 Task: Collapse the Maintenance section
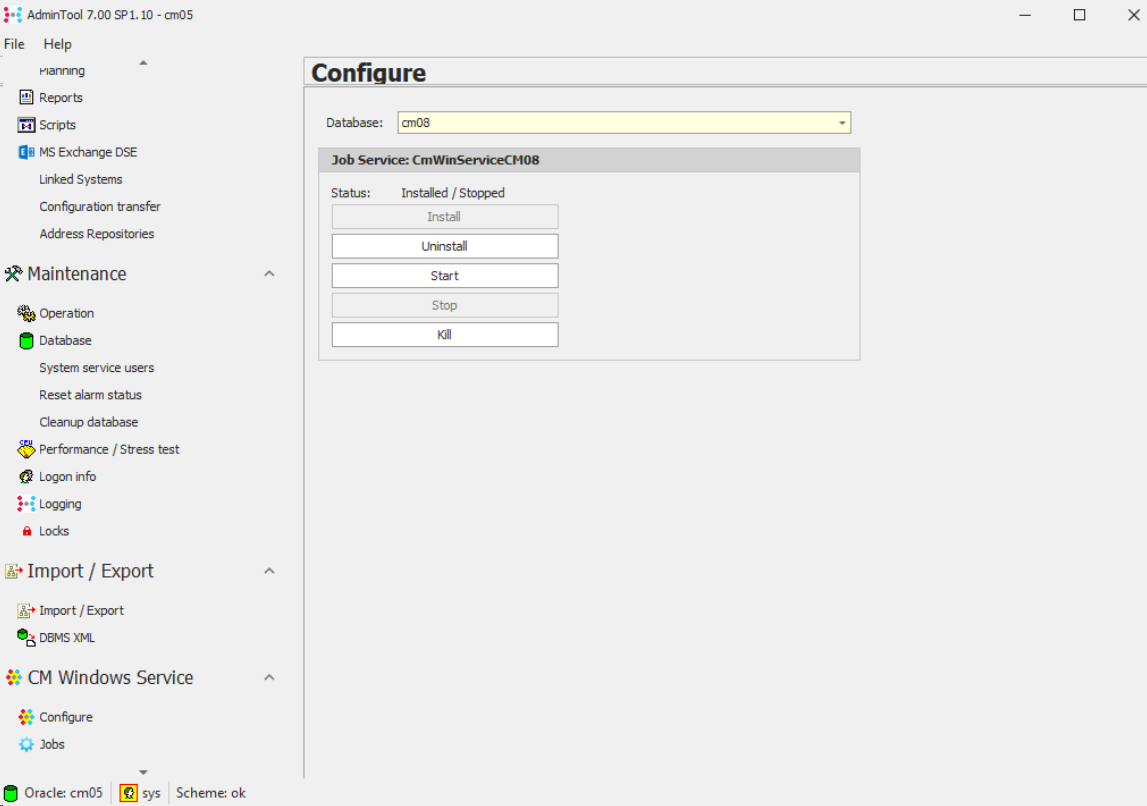tap(269, 274)
